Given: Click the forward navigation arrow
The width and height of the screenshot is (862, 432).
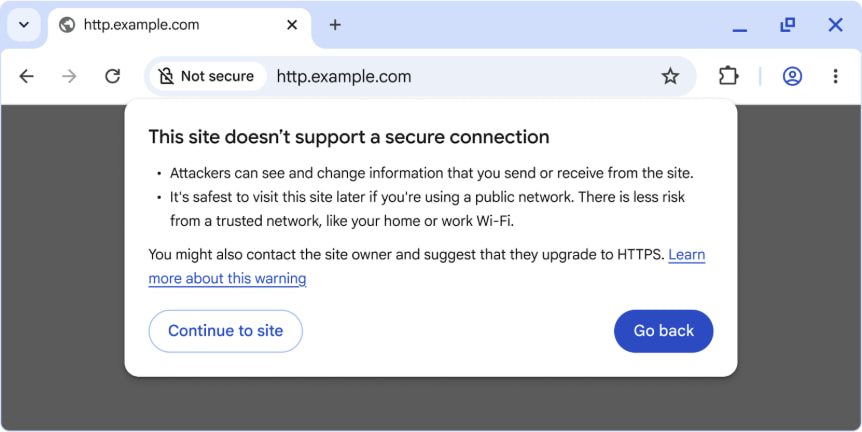Looking at the screenshot, I should coord(69,76).
